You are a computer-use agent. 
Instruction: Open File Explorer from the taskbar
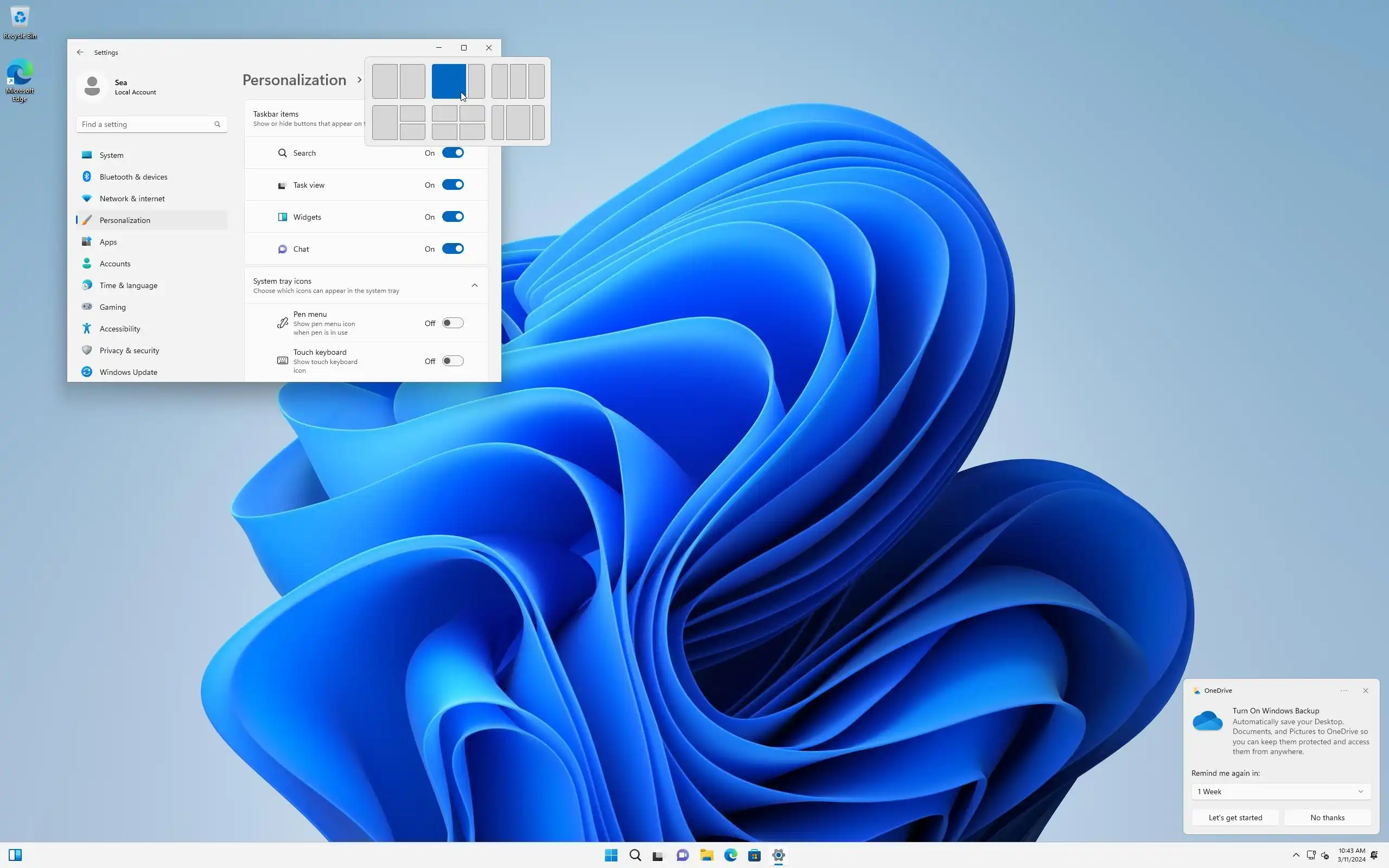click(706, 855)
